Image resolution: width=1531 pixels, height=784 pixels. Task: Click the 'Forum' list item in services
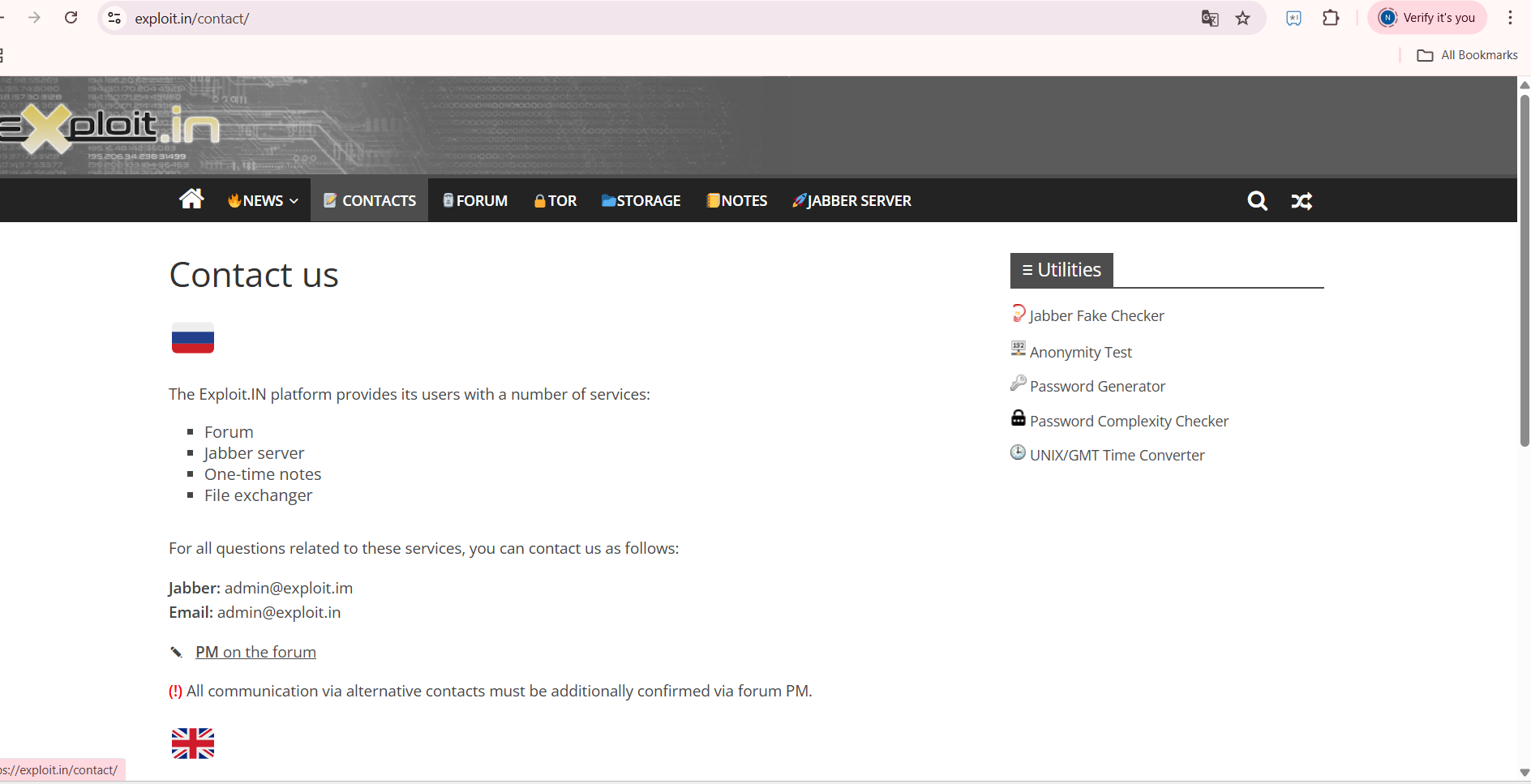tap(229, 432)
